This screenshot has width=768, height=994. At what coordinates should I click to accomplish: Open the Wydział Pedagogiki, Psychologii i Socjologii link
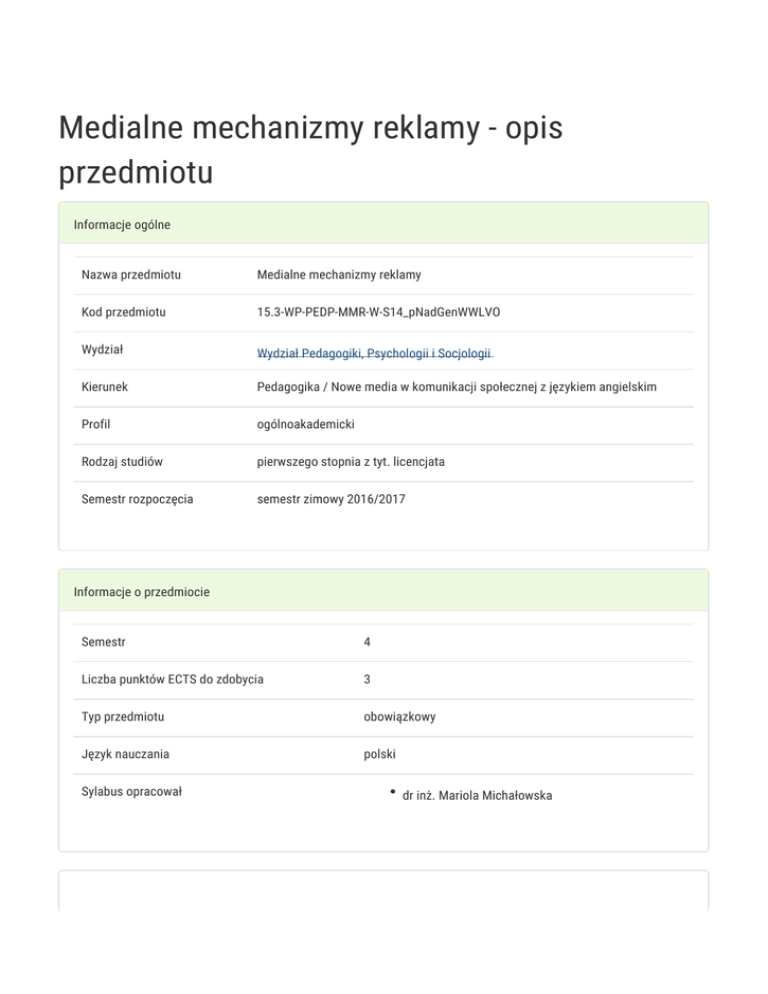click(374, 353)
